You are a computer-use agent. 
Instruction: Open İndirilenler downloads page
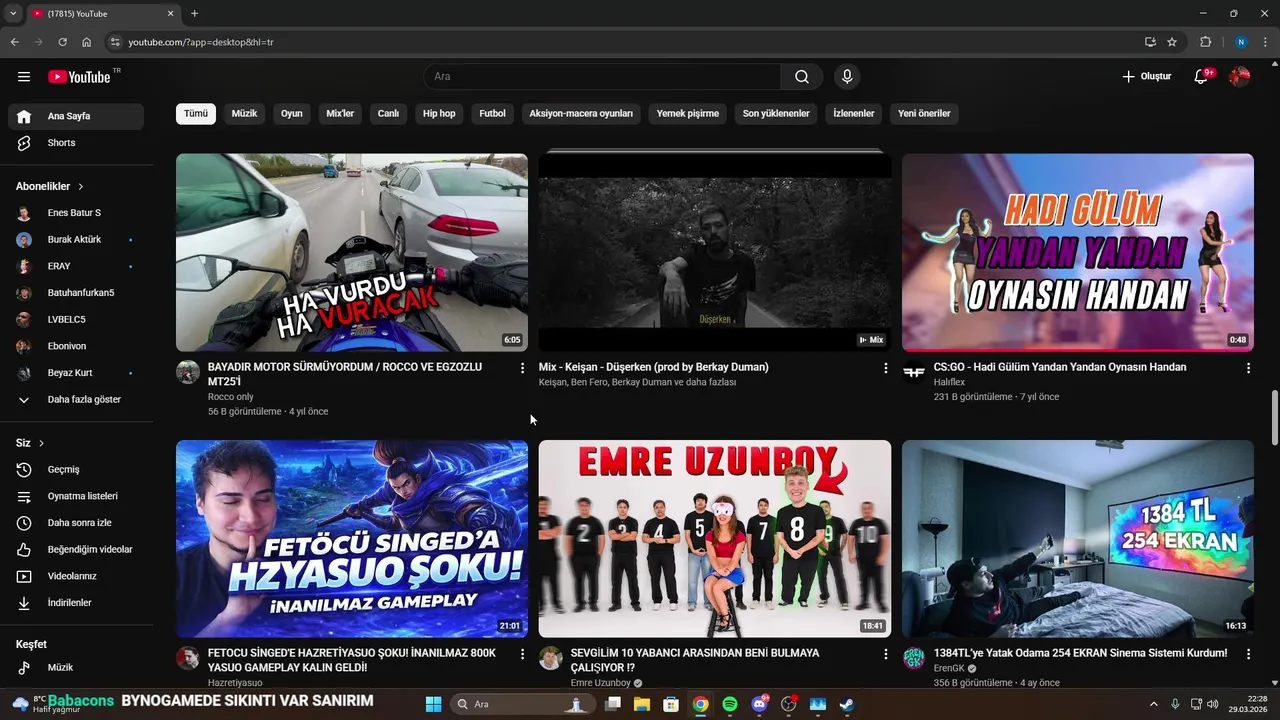tap(76, 603)
